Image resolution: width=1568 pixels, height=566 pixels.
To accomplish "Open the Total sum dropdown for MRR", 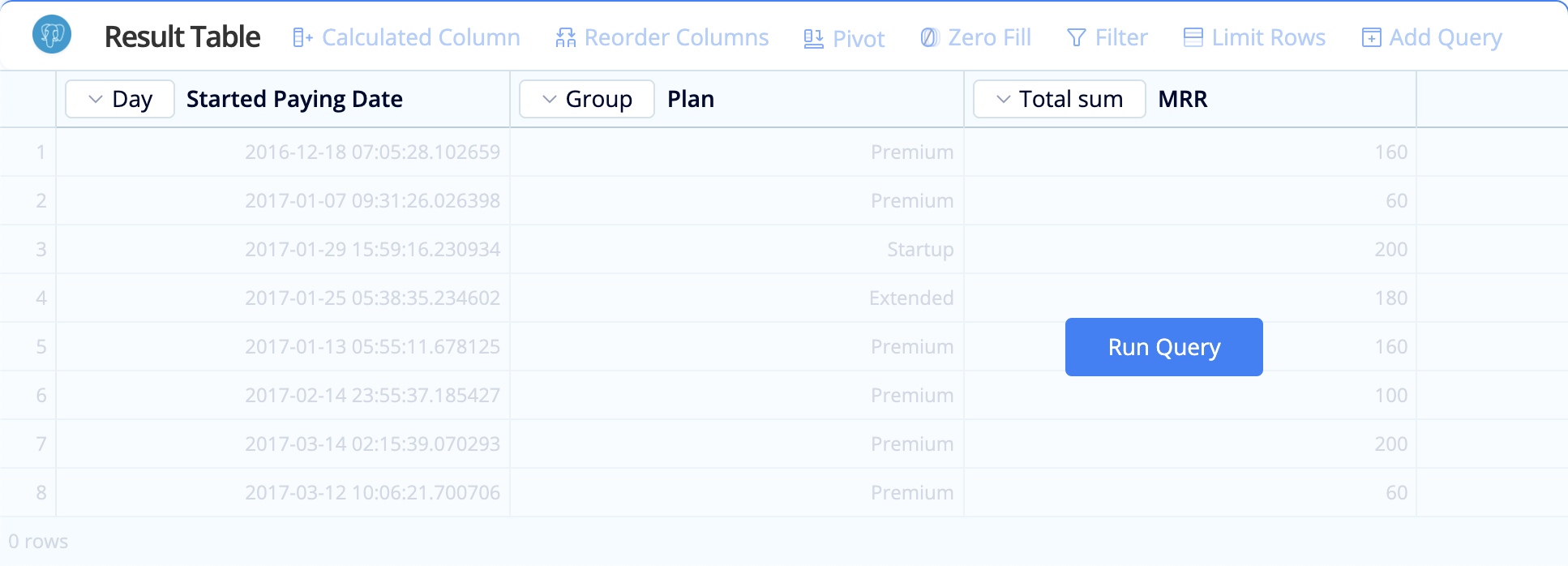I will click(x=1059, y=98).
